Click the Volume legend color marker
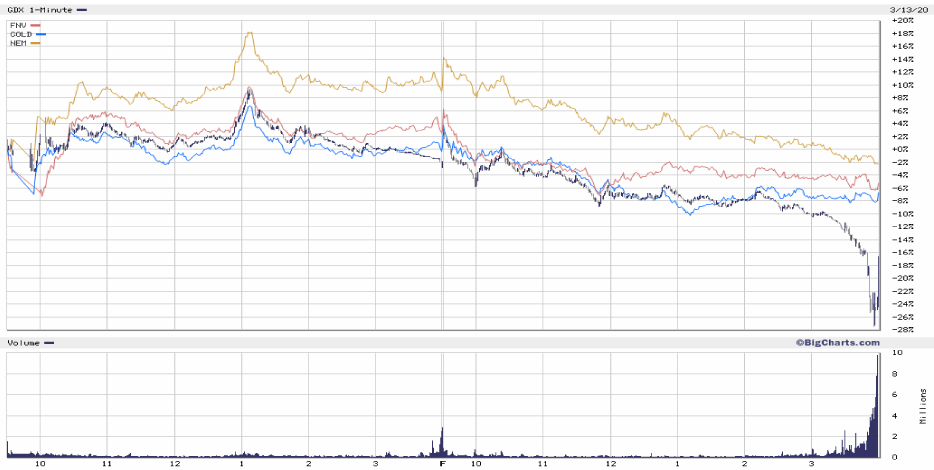This screenshot has height=470, width=934. pos(49,343)
